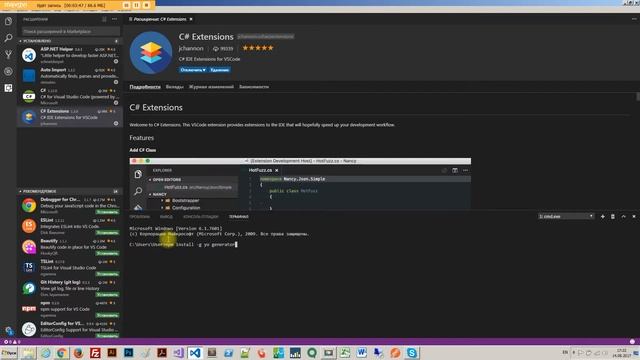The image size is (640, 360).
Task: Click the Visual Studio Code taskbar button
Action: [x=195, y=353]
